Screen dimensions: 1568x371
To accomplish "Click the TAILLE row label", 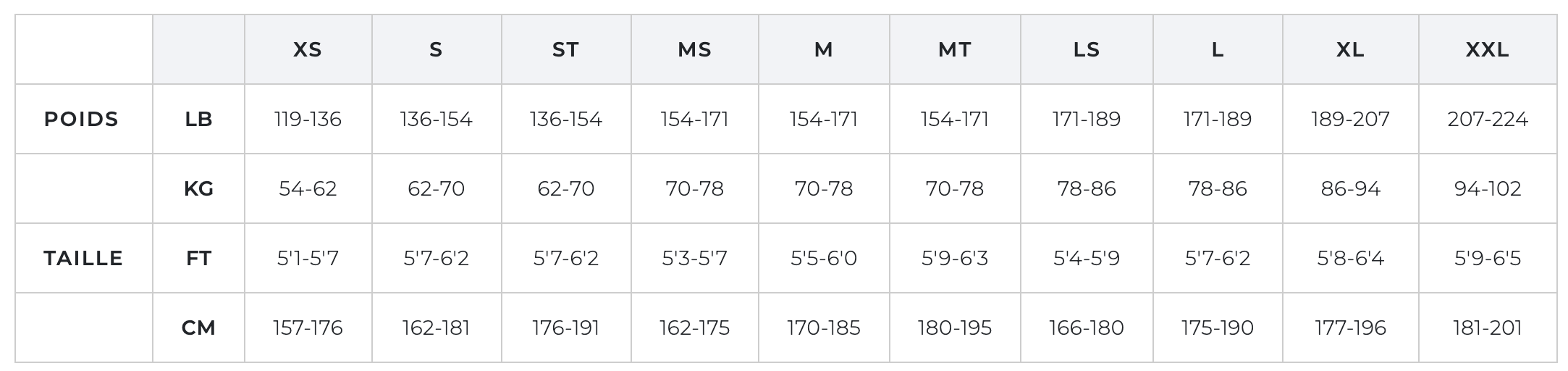I will pyautogui.click(x=83, y=258).
